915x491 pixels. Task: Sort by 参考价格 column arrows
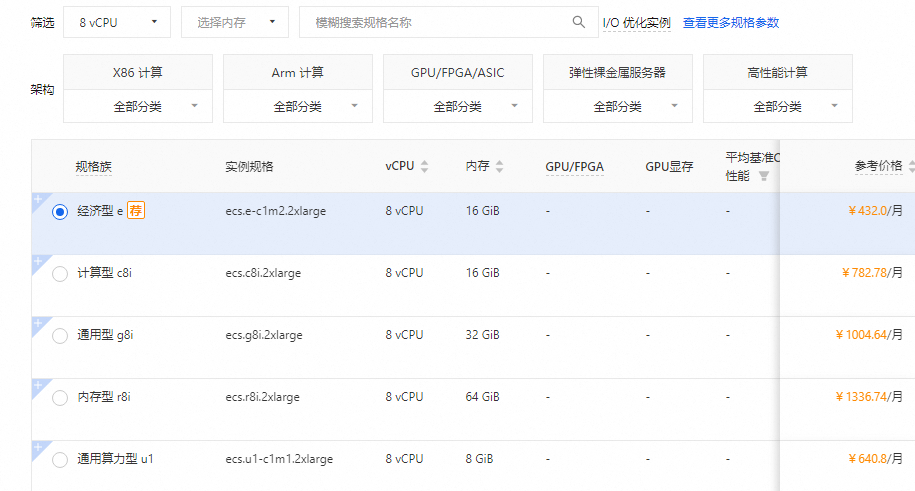tap(911, 166)
